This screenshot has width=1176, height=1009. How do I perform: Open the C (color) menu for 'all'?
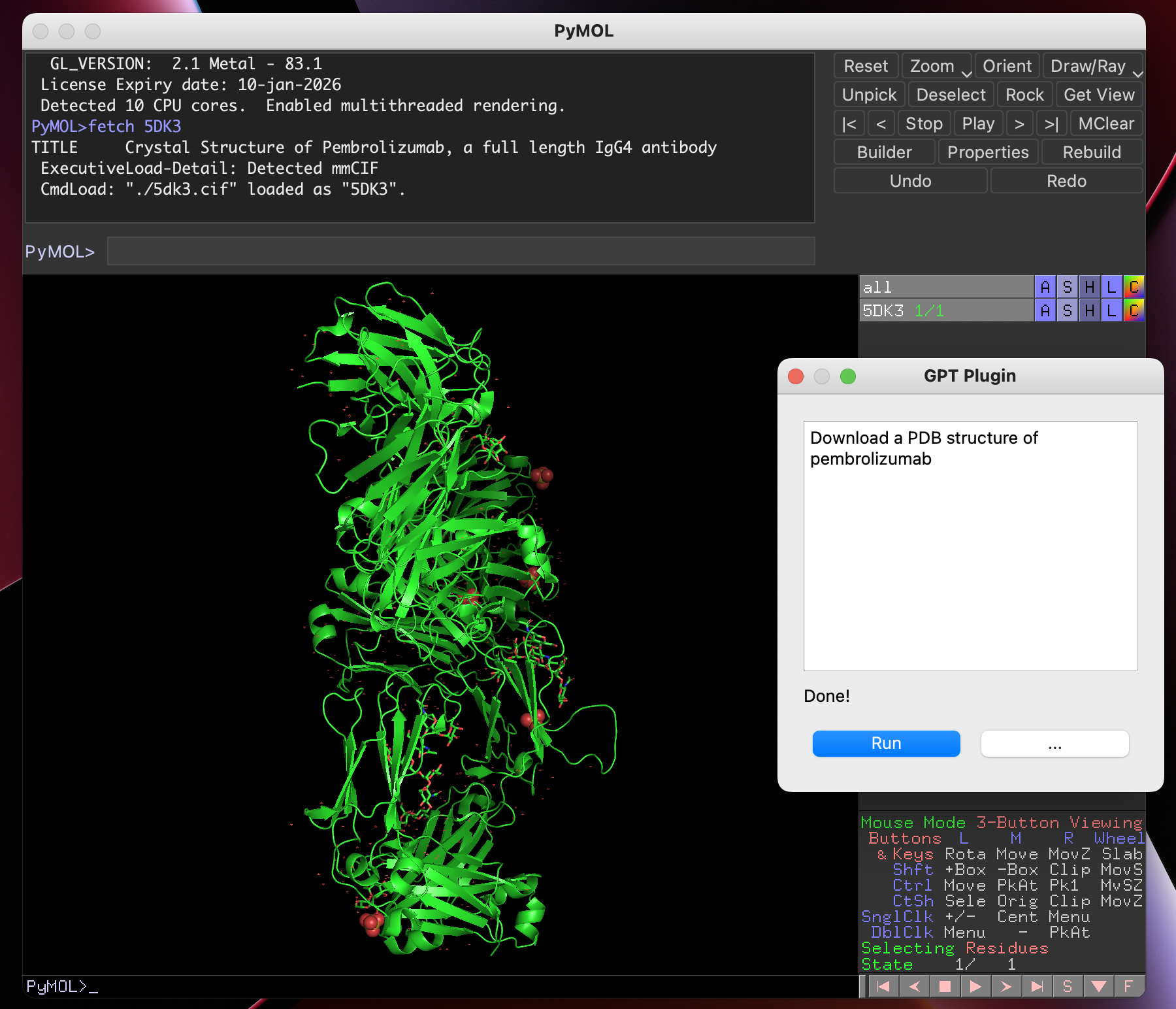coord(1134,287)
